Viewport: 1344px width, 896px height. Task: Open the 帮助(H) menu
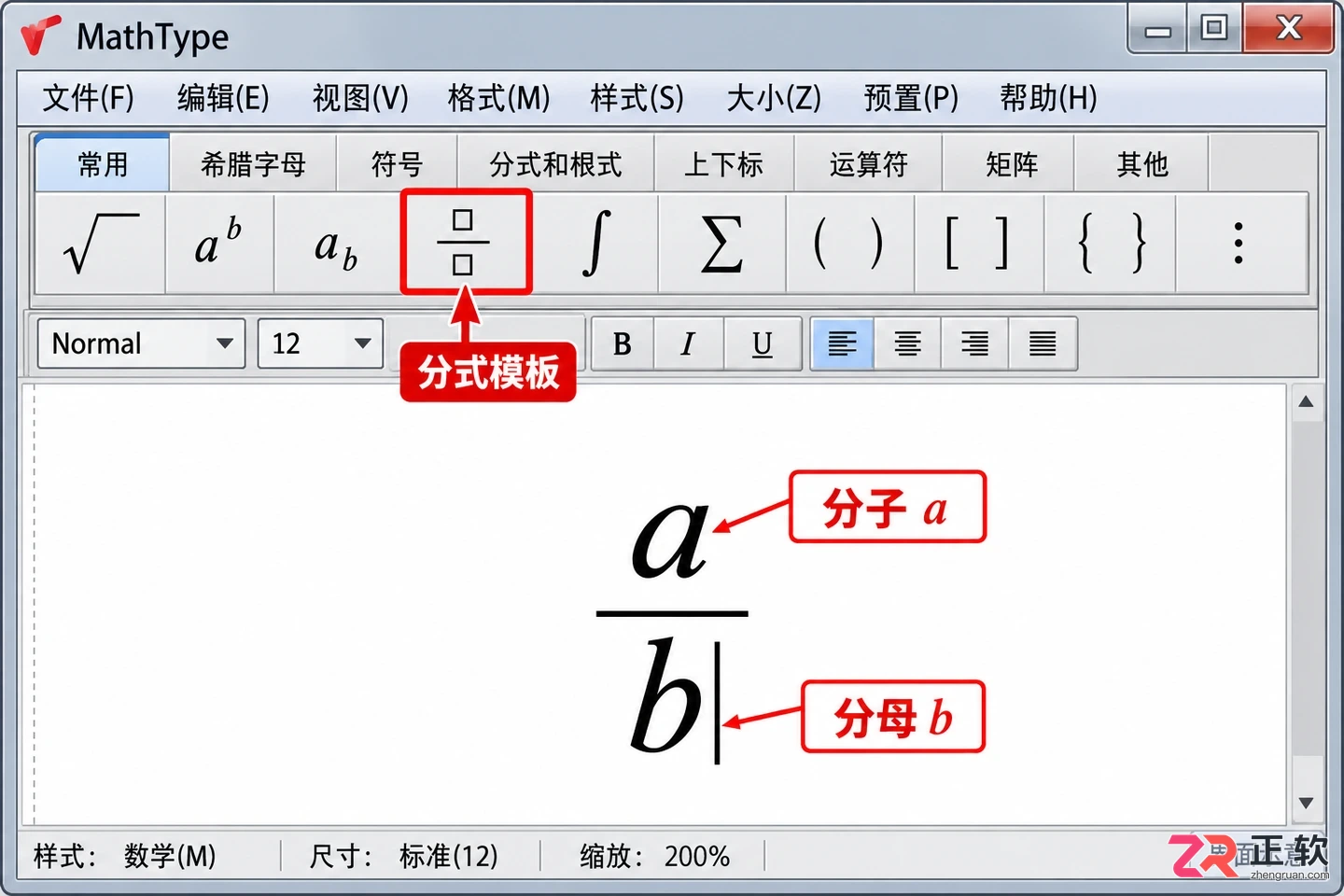tap(1048, 98)
